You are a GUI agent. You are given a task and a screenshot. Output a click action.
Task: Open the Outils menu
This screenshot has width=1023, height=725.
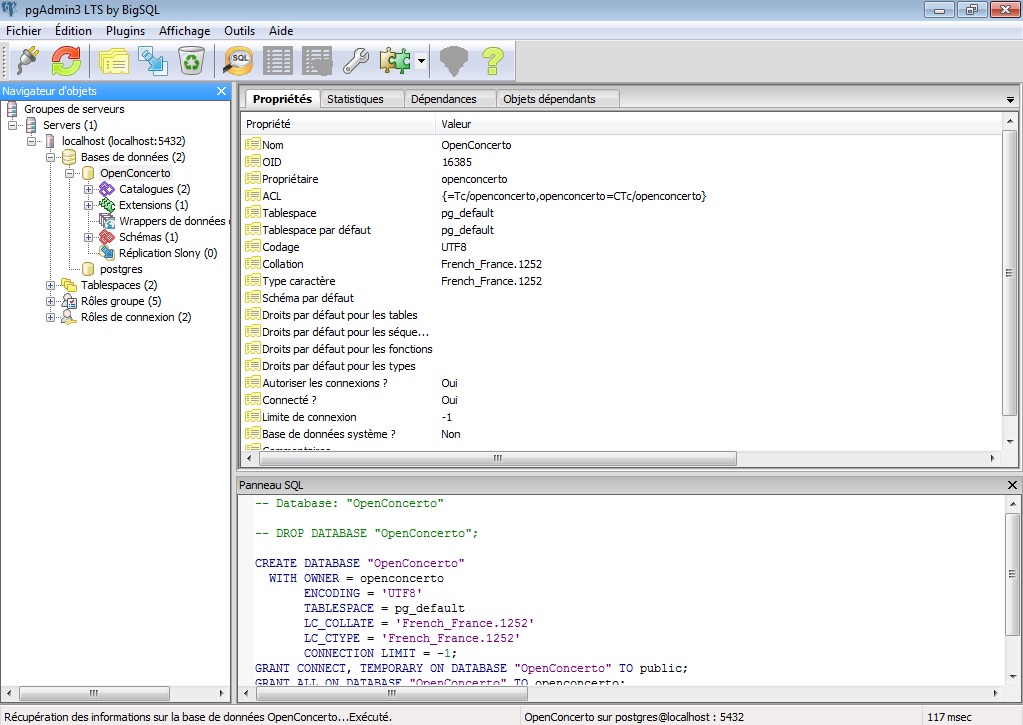tap(240, 31)
